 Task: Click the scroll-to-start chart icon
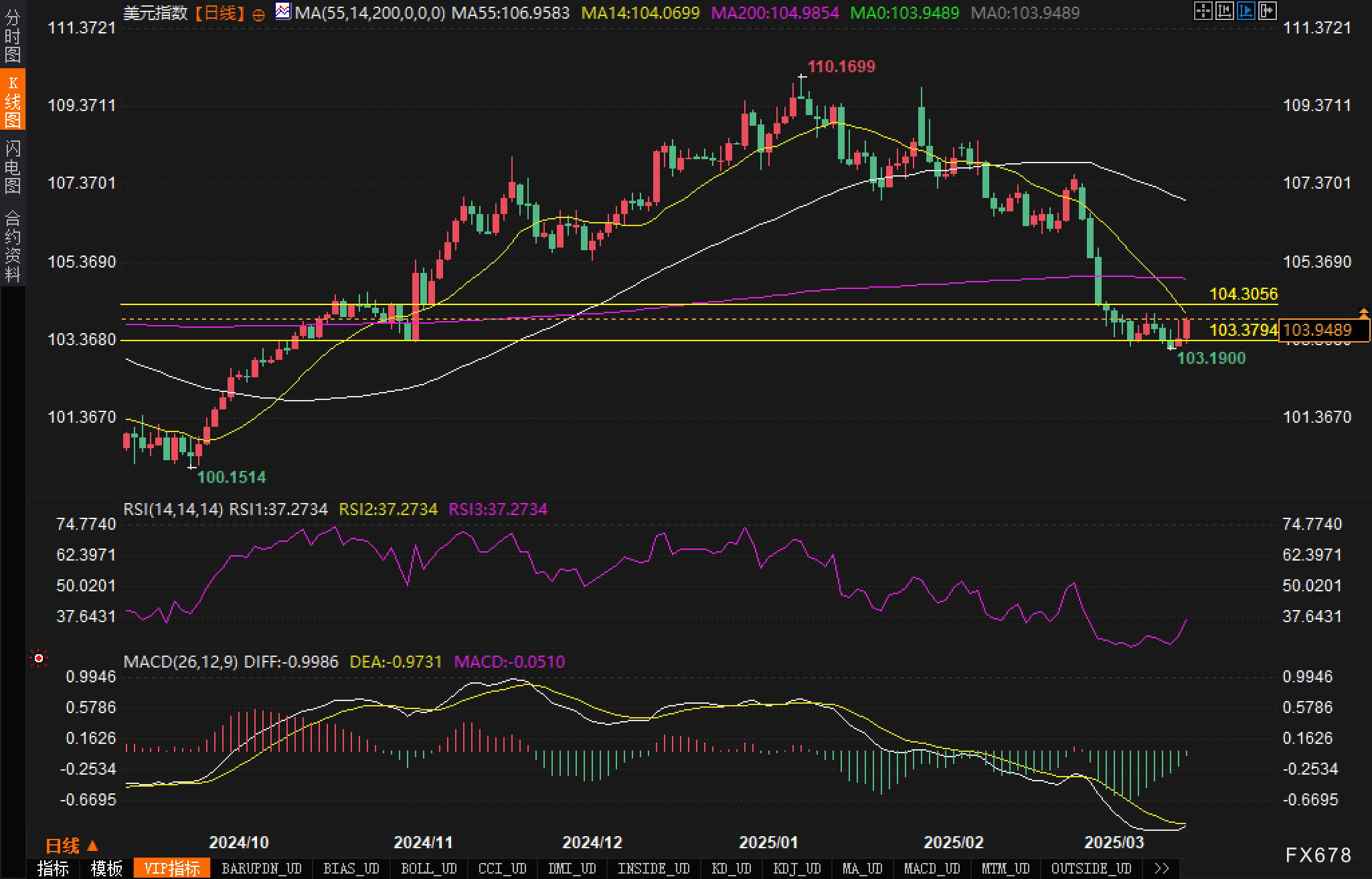[1224, 11]
